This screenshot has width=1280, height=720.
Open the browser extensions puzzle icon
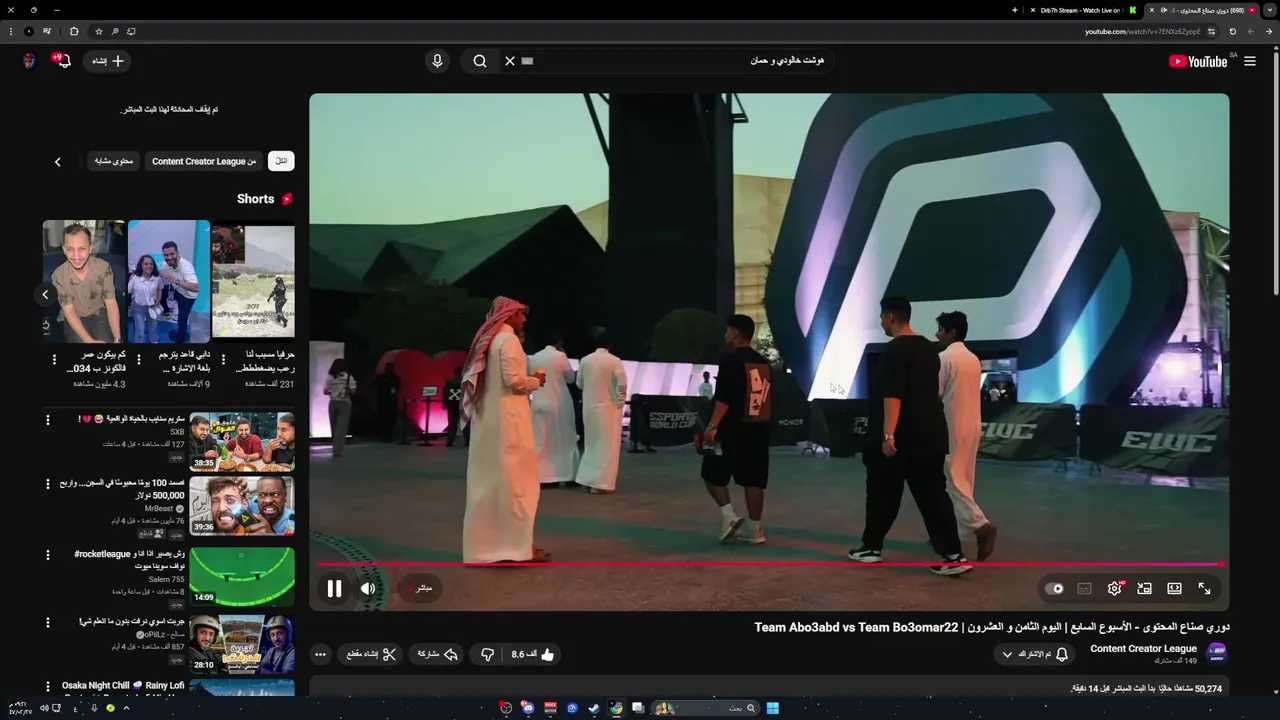[x=74, y=31]
